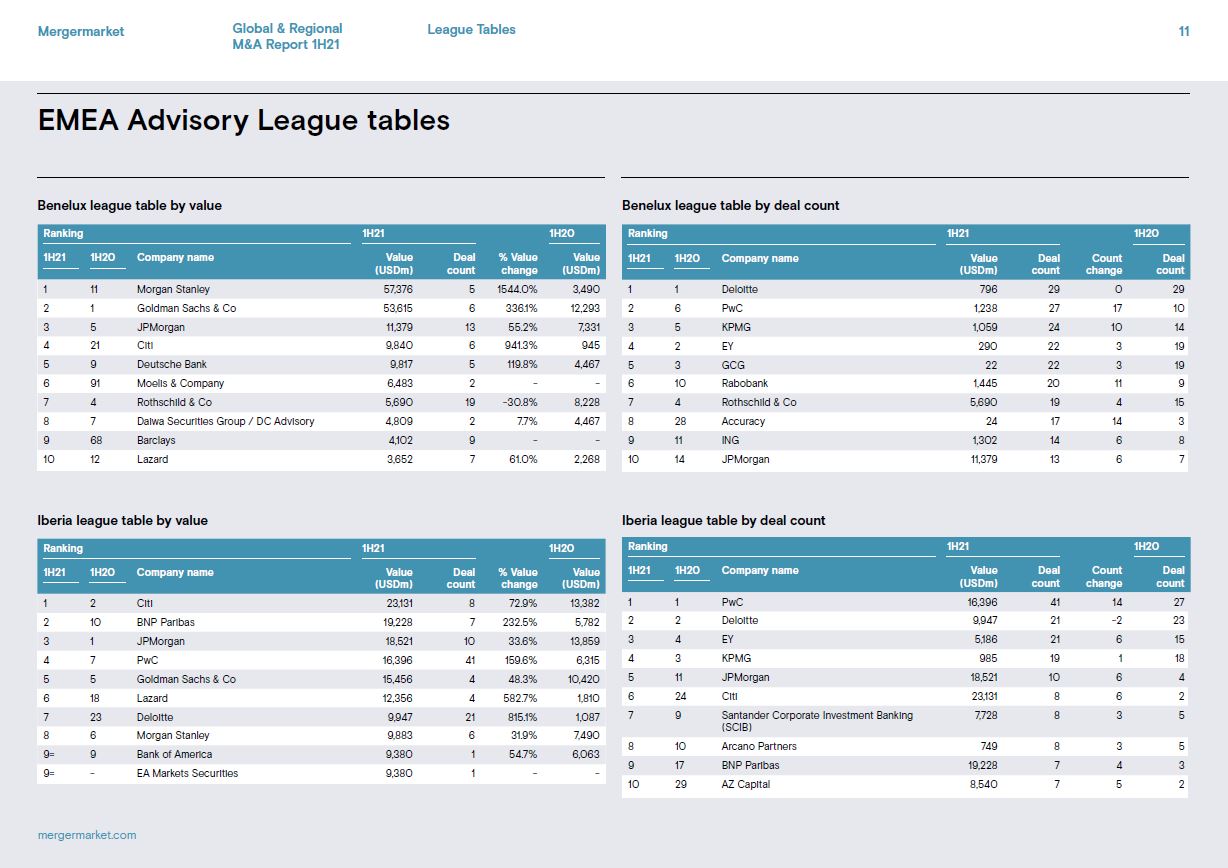Click the 16,396 value for PwC in Iberia deal count table
Screen dimensions: 1228x868
pyautogui.click(x=983, y=602)
